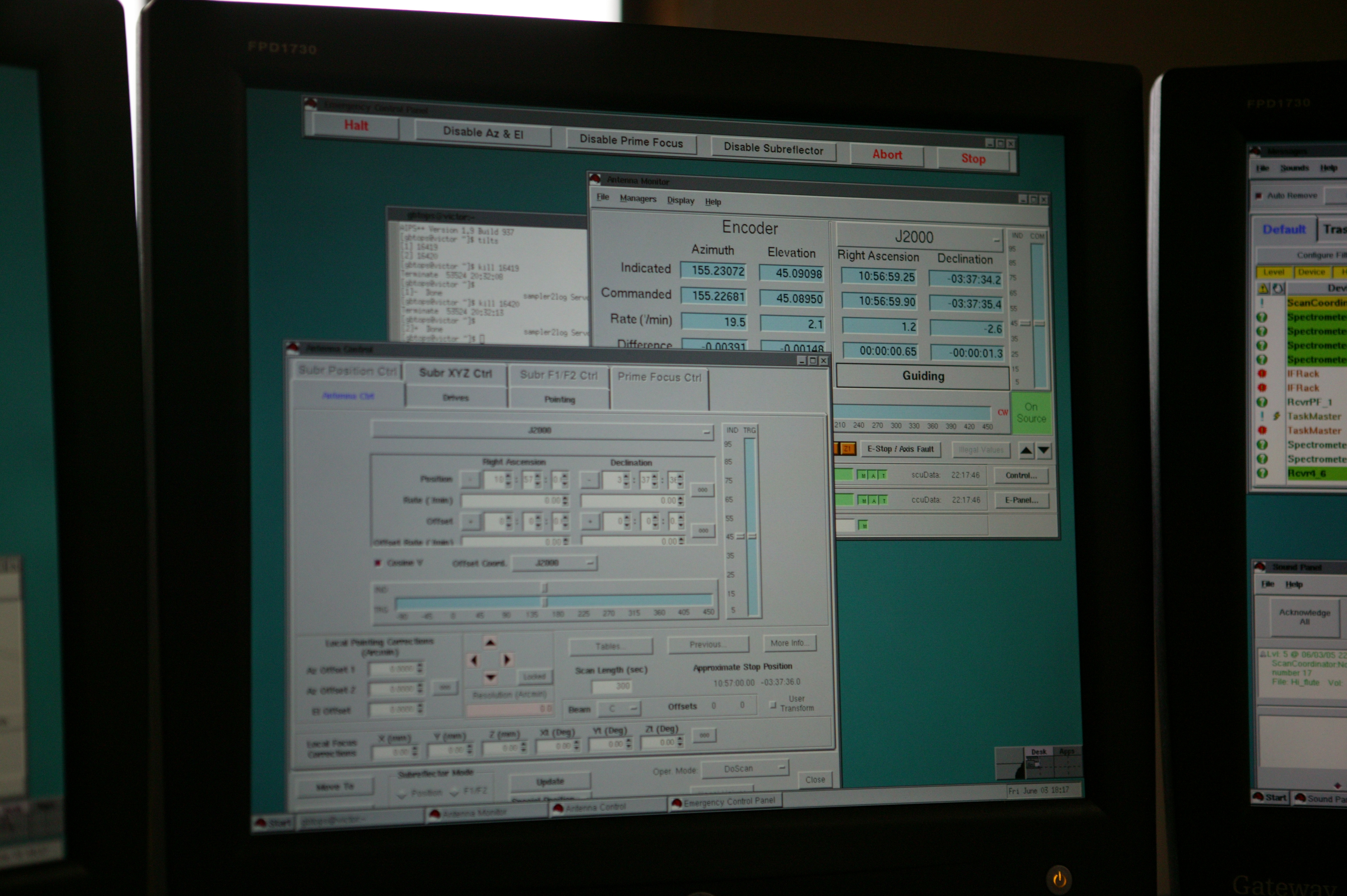
Task: Click Disable Az & El button
Action: 483,133
